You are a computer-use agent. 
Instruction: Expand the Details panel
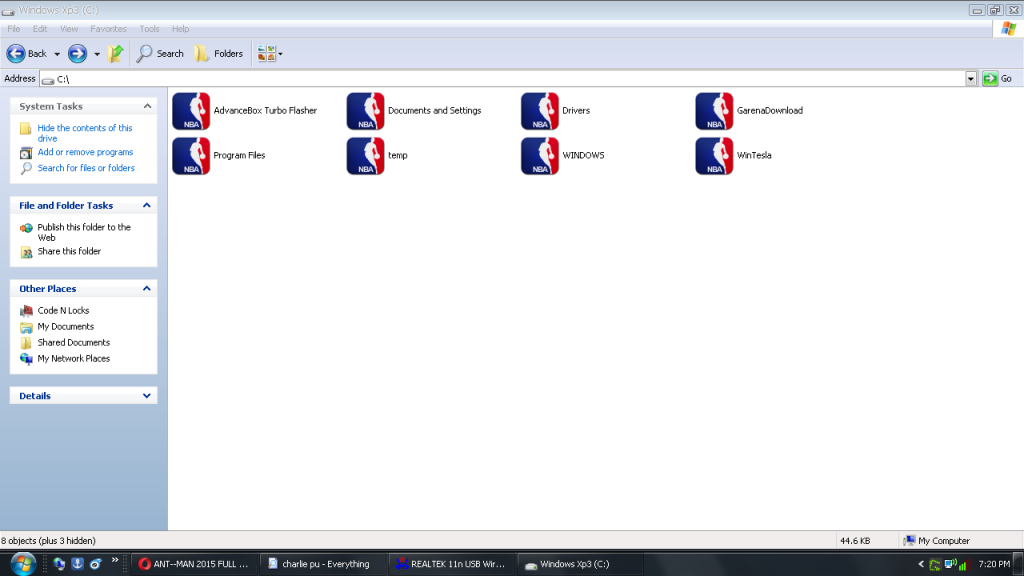coord(148,396)
